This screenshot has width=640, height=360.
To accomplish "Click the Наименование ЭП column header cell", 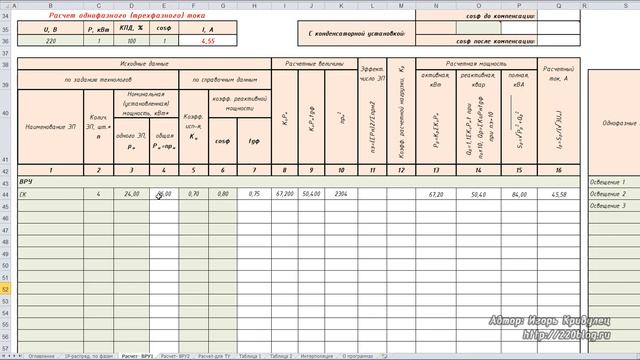I will 51,127.
